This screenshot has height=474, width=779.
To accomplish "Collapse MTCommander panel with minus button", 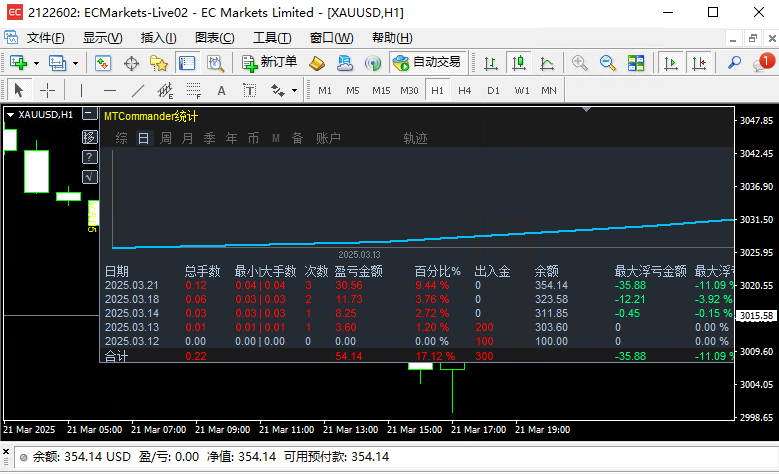I will (x=89, y=114).
